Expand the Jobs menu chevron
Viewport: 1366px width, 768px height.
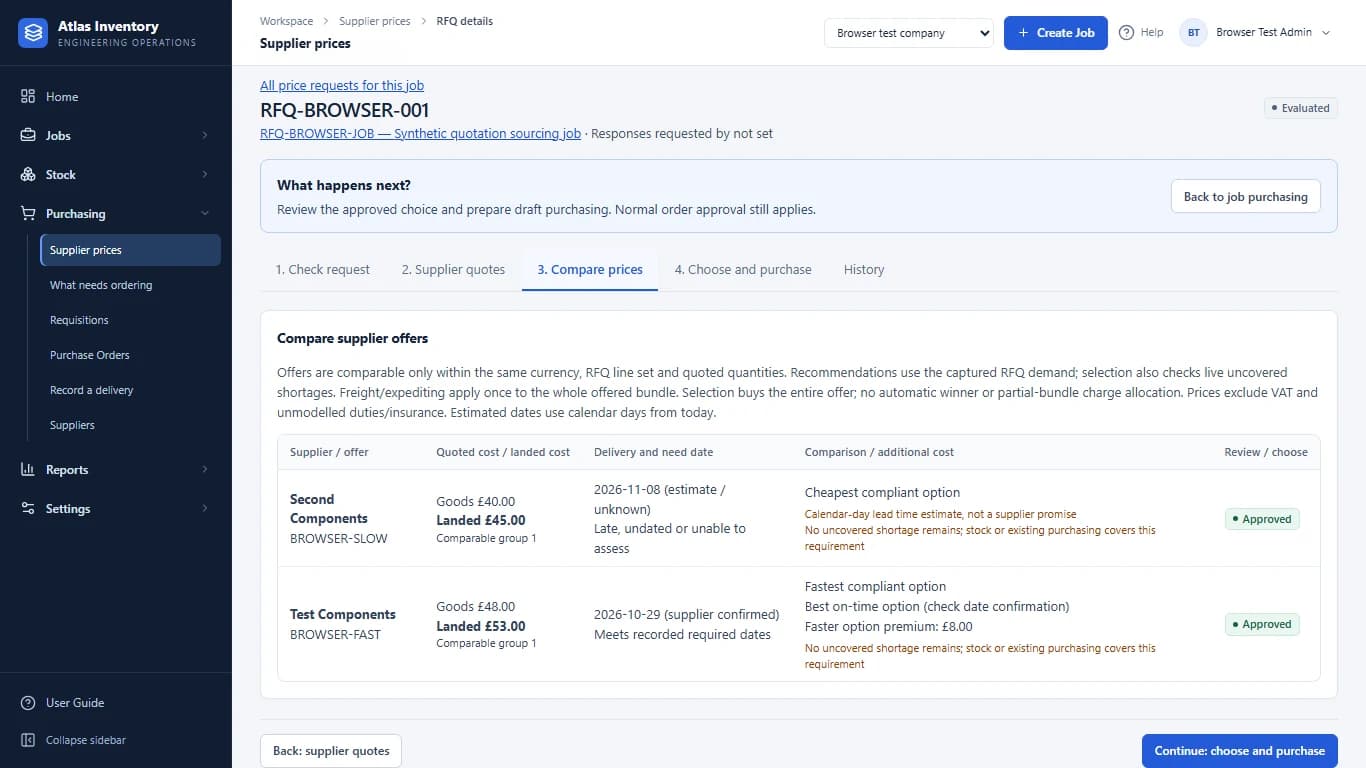pyautogui.click(x=205, y=136)
